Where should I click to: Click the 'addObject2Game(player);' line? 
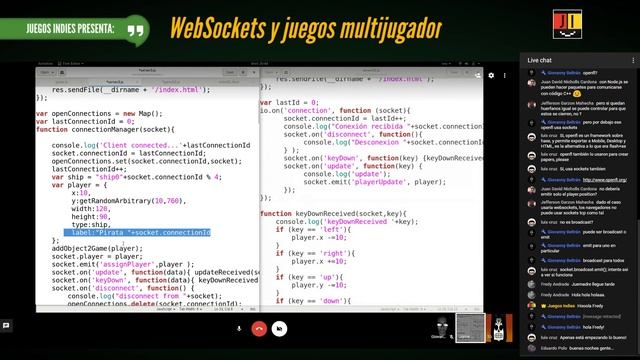[x=97, y=248]
